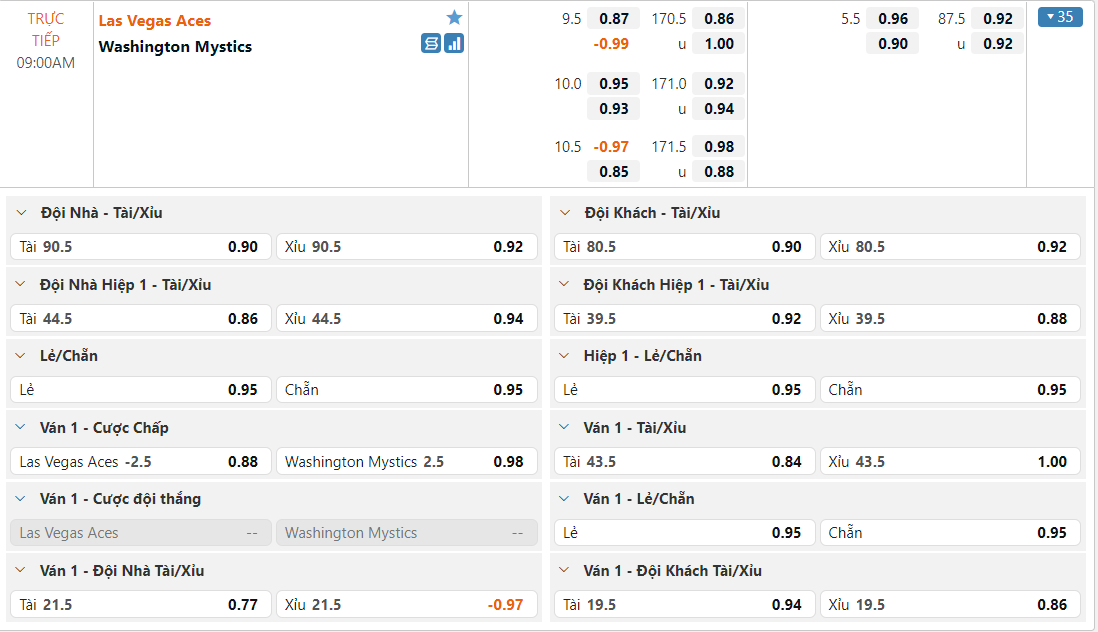Collapse the 35 more markets dropdown
This screenshot has height=632, width=1098.
coord(1060,17)
